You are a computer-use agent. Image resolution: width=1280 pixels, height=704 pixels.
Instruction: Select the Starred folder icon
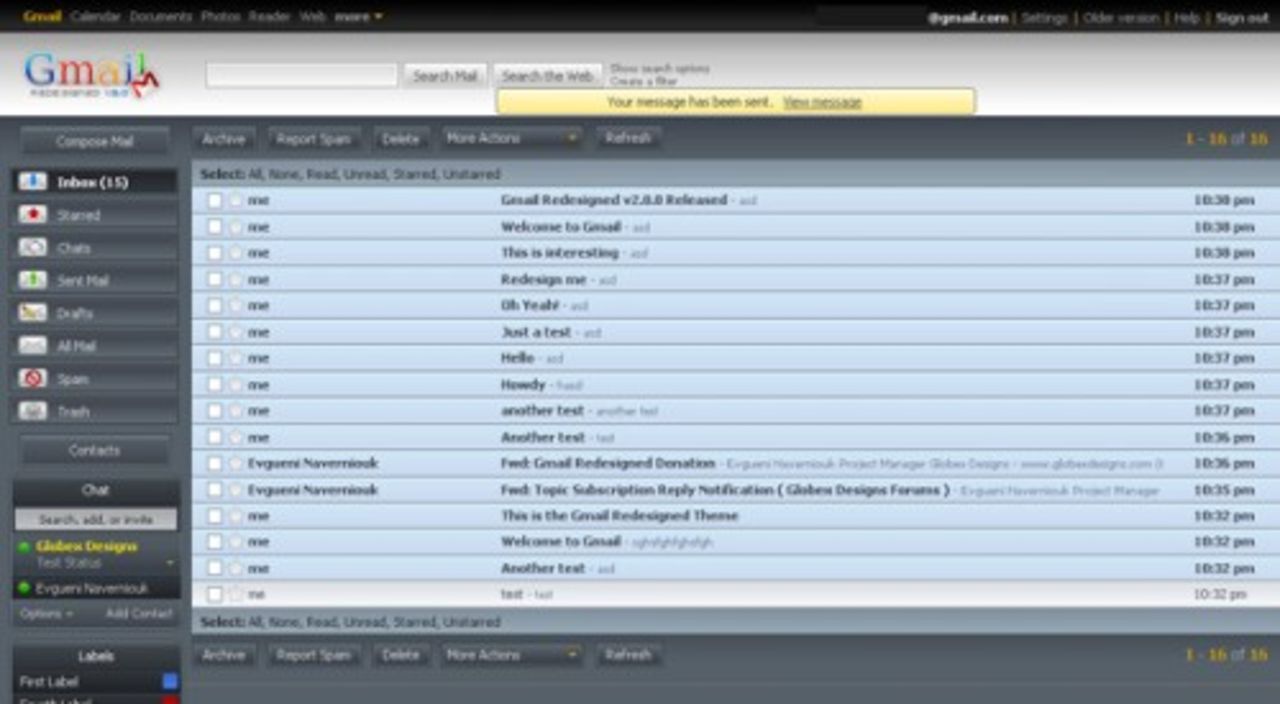[x=35, y=214]
